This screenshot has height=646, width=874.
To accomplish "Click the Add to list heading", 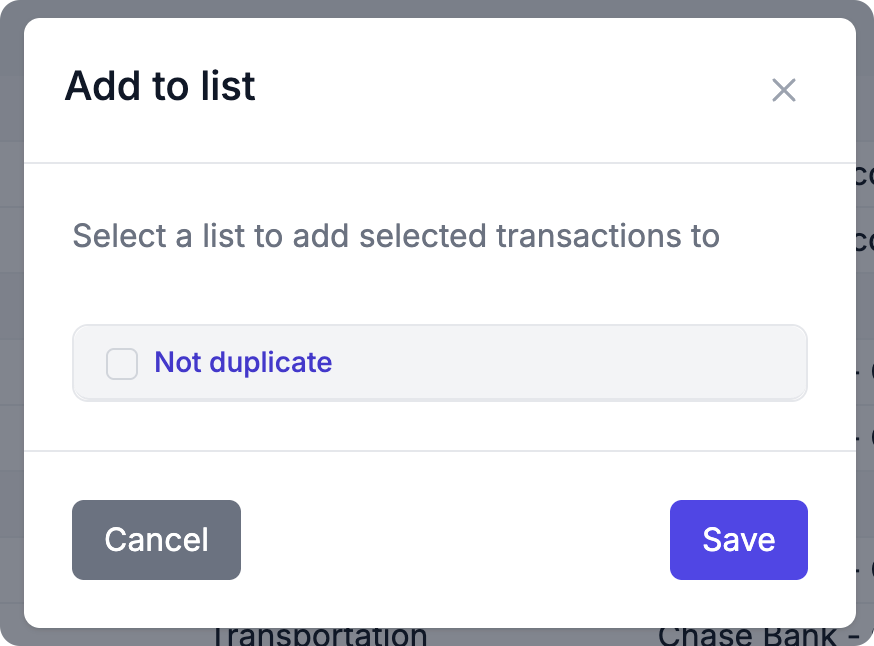I will (x=160, y=86).
